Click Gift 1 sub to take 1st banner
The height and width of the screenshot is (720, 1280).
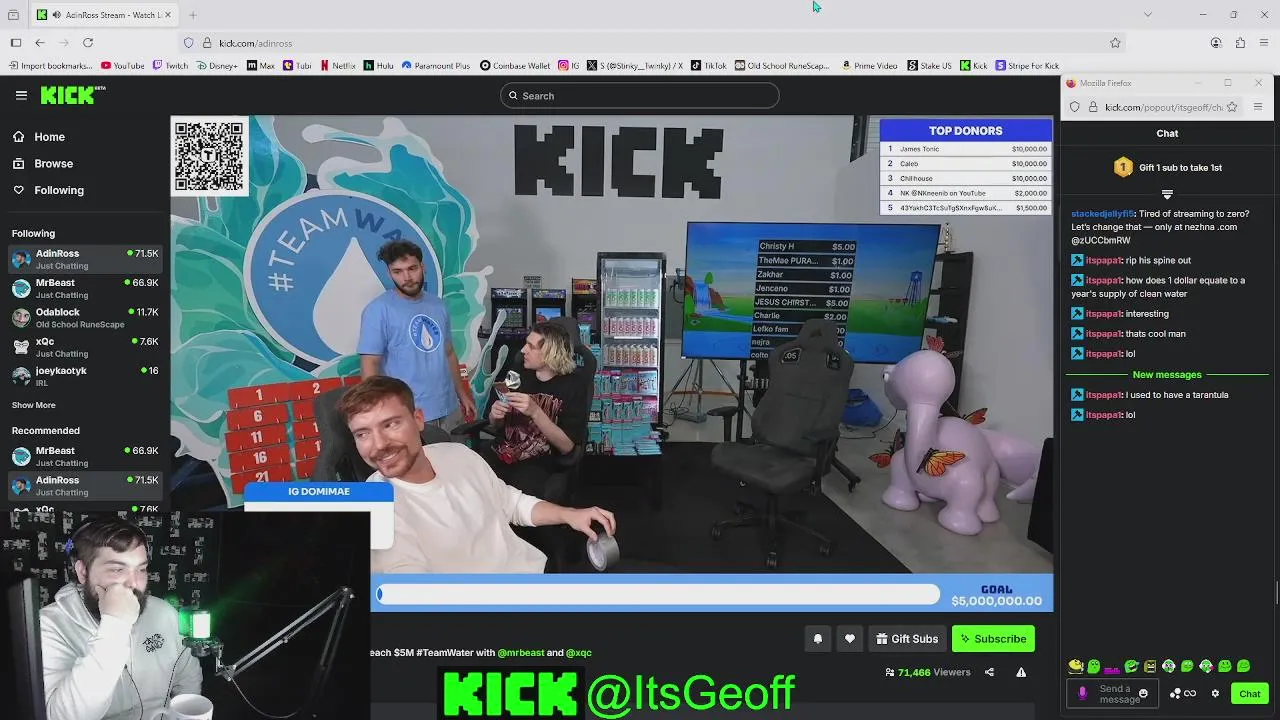click(1167, 168)
